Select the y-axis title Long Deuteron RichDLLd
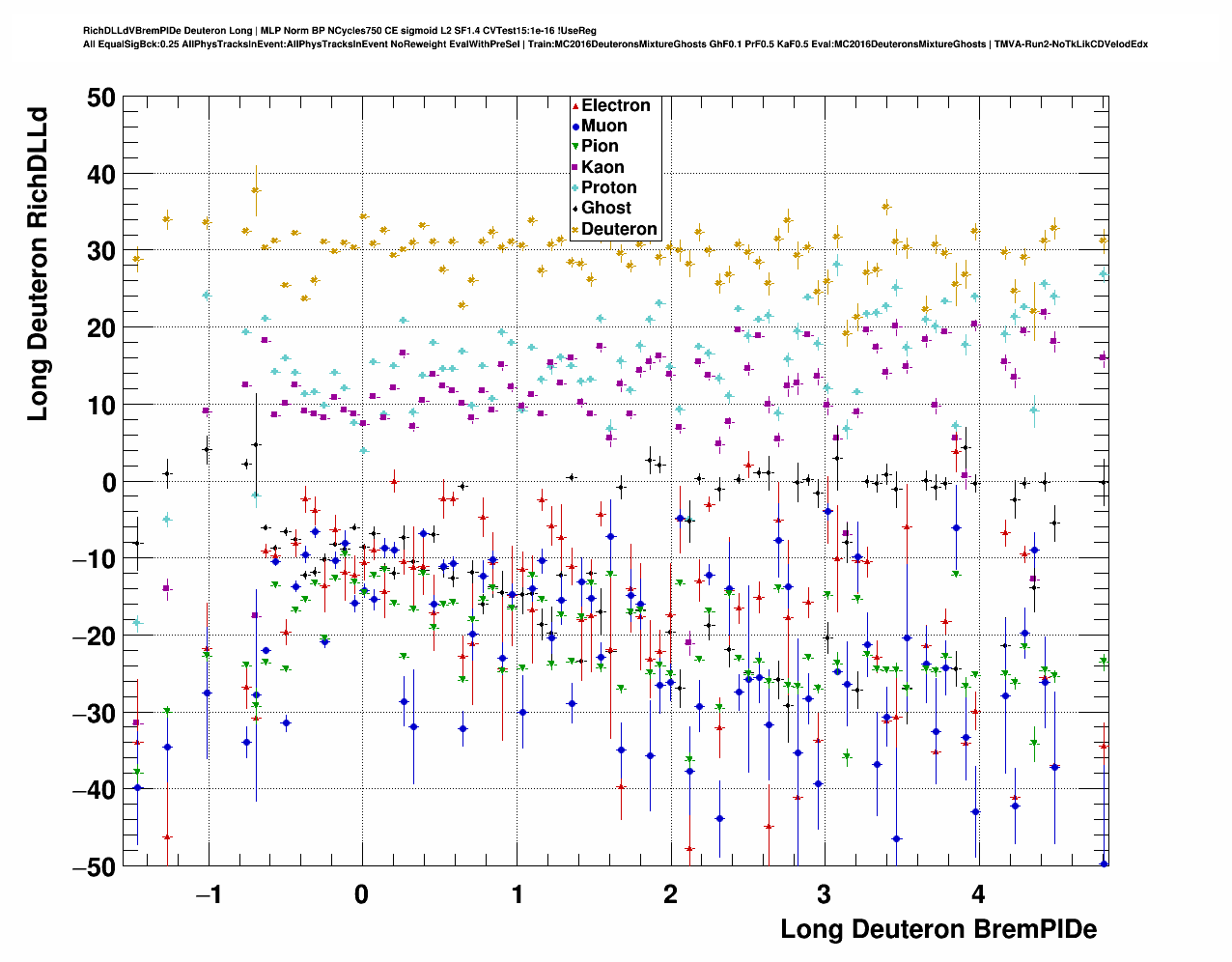Viewport: 1232px width, 962px height. click(38, 264)
